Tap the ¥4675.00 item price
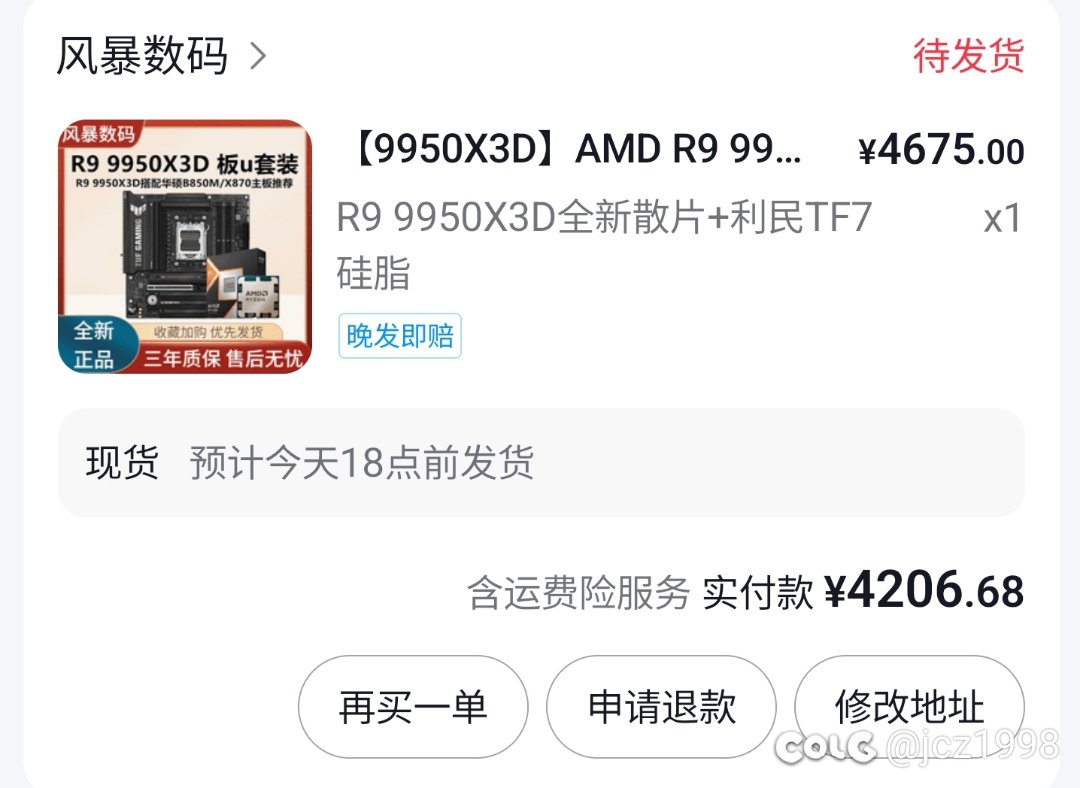Image resolution: width=1080 pixels, height=788 pixels. point(942,149)
